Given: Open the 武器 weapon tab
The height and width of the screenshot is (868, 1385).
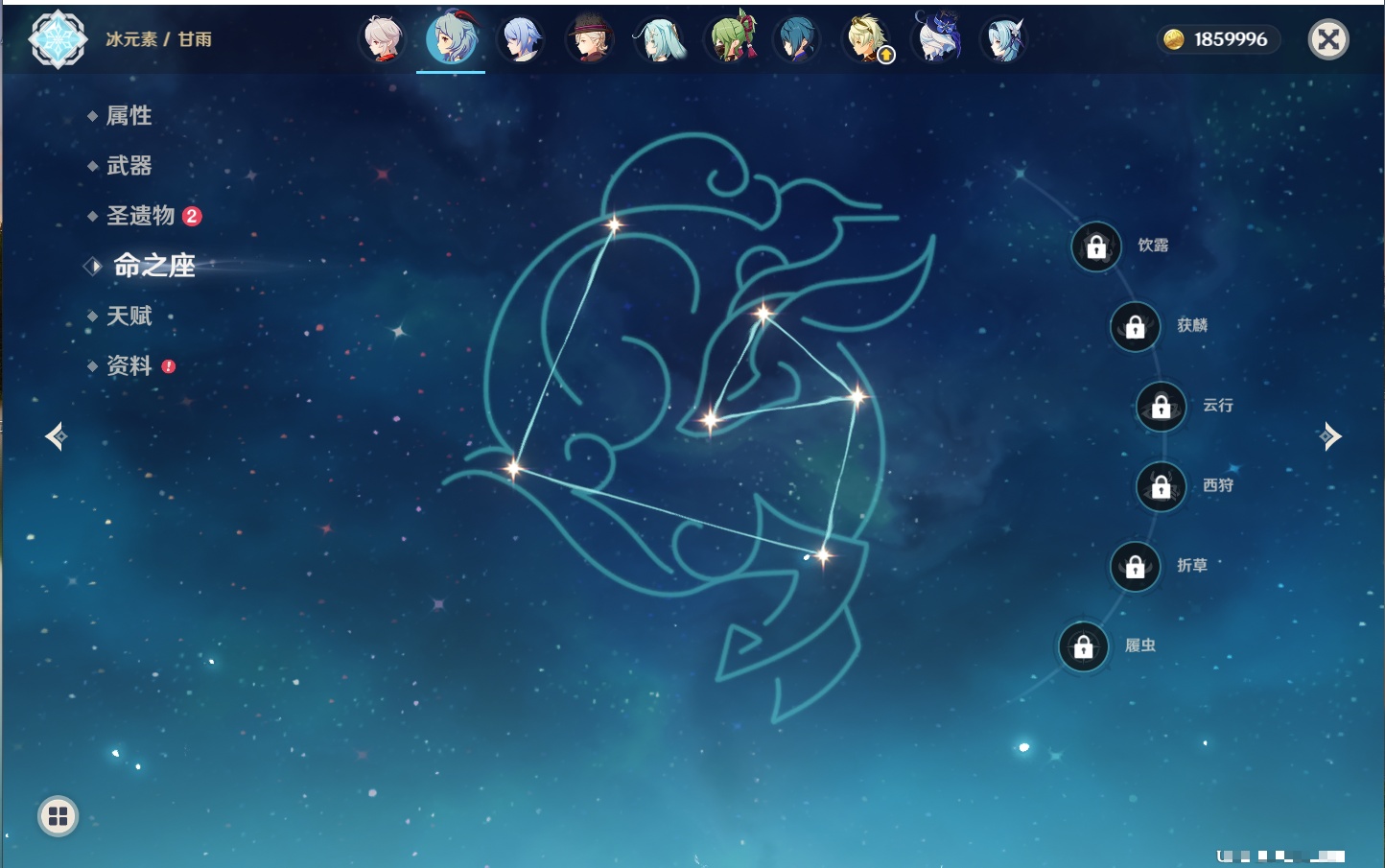Looking at the screenshot, I should point(129,166).
